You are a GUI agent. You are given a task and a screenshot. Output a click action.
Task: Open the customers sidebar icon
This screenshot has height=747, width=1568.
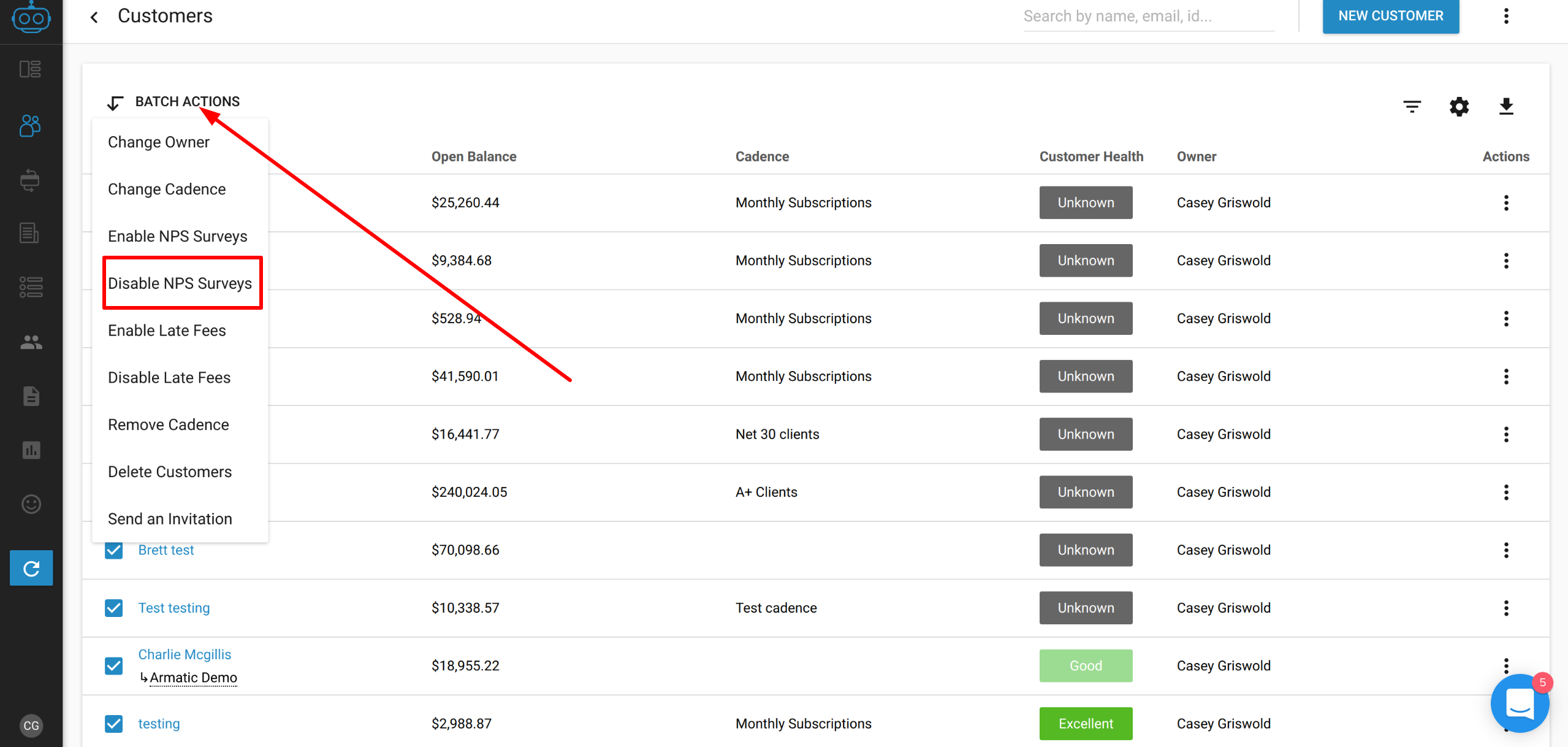tap(30, 125)
